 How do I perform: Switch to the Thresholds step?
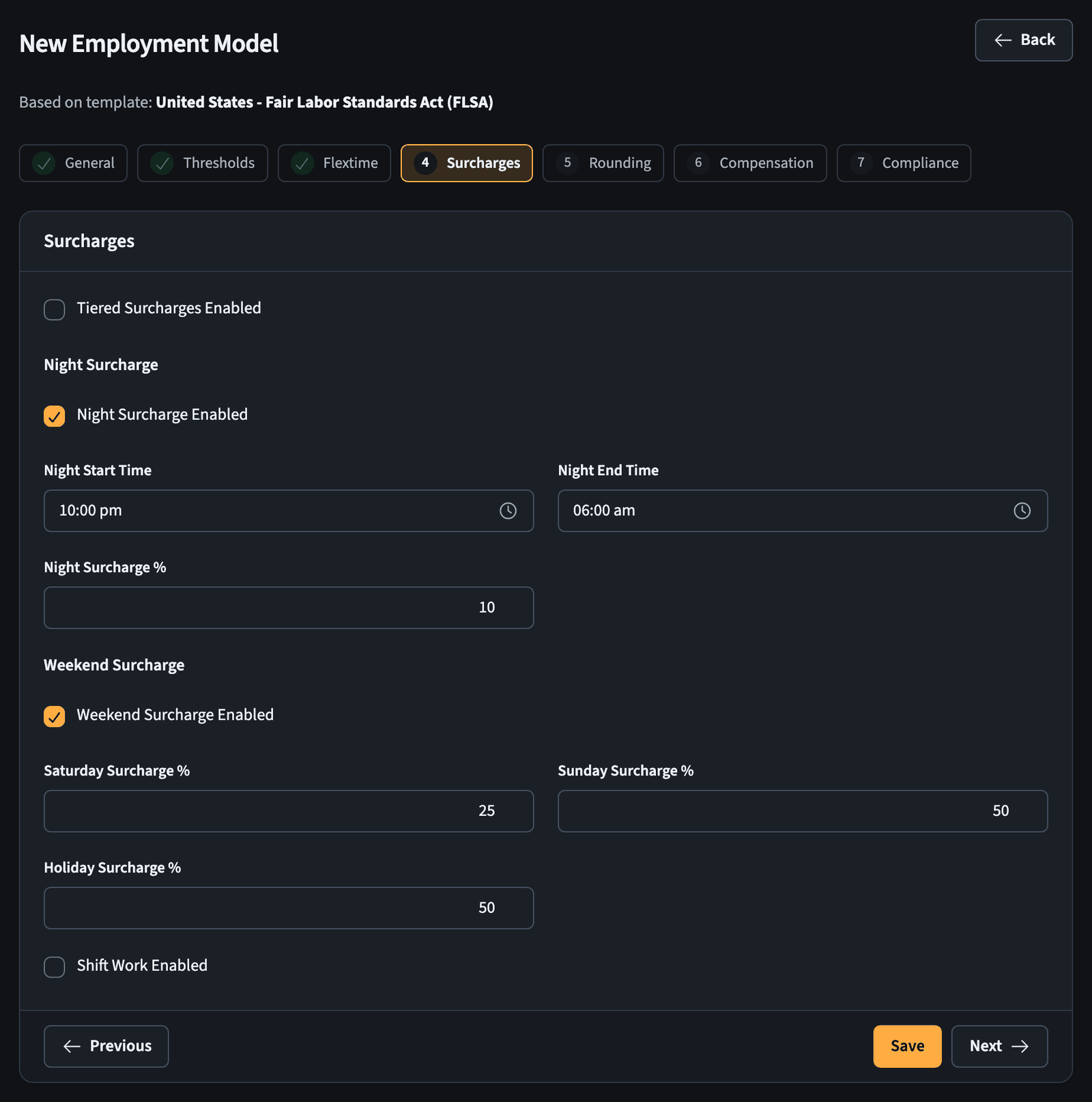point(203,163)
